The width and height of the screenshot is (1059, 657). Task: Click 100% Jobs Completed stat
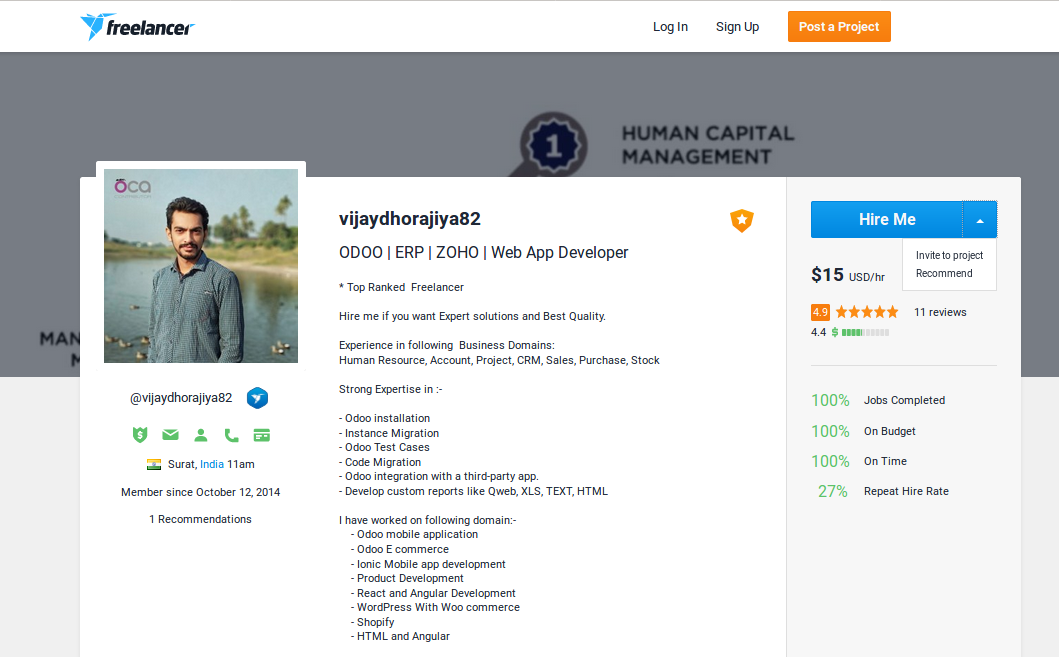(x=878, y=400)
